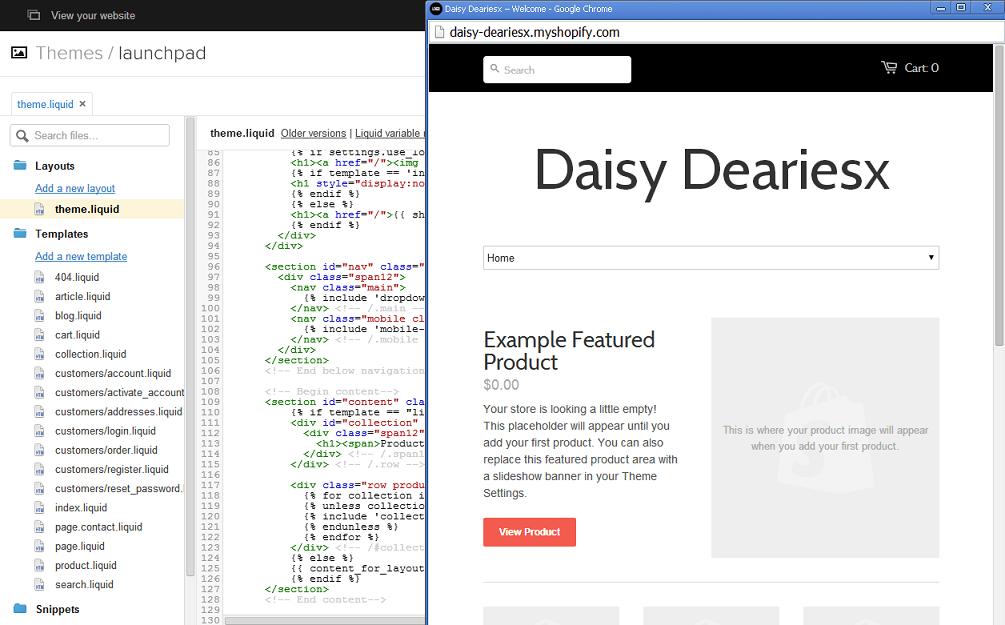The width and height of the screenshot is (1005, 625).
Task: Click the article.liquid file icon
Action: pyautogui.click(x=39, y=297)
